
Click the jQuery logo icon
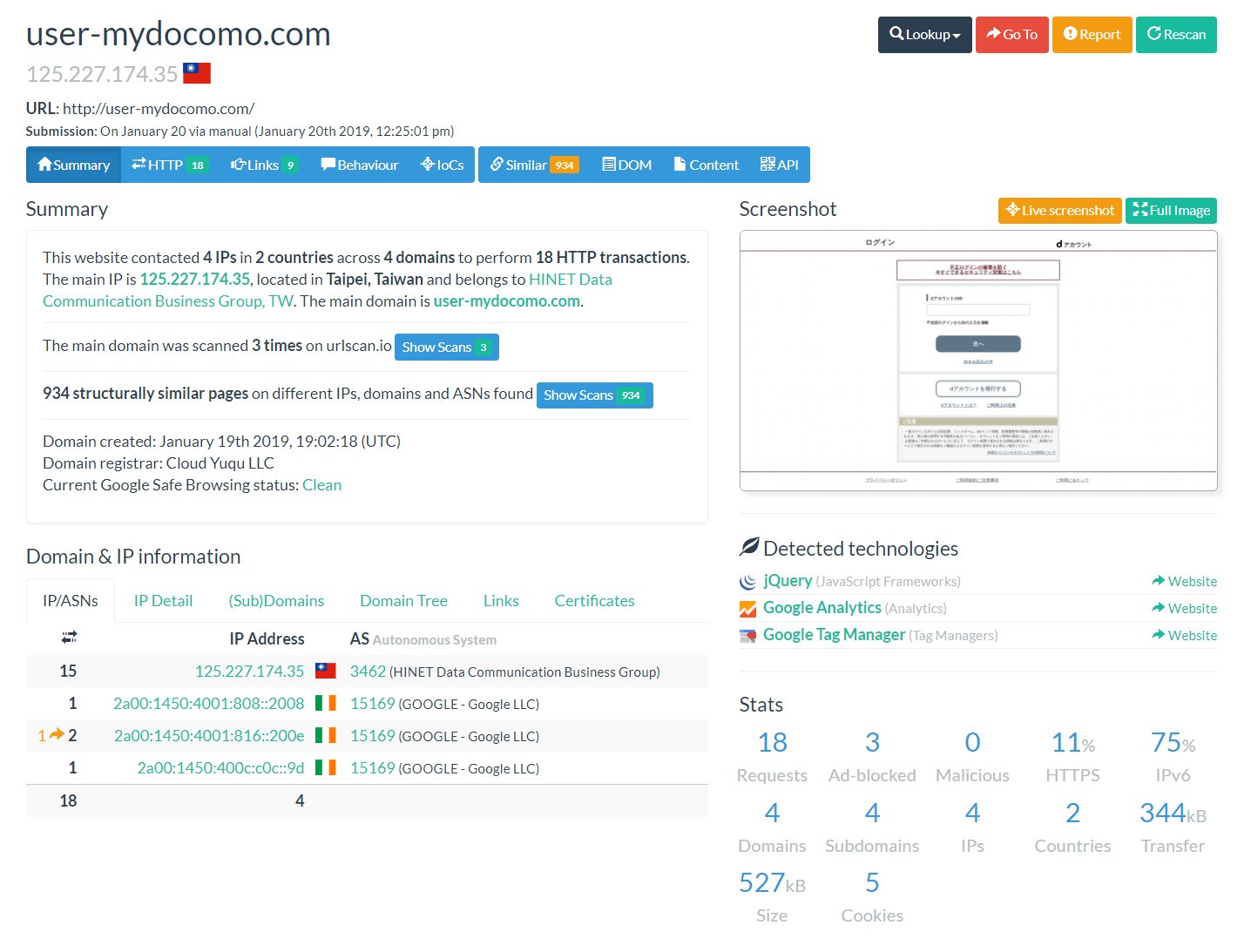(748, 582)
